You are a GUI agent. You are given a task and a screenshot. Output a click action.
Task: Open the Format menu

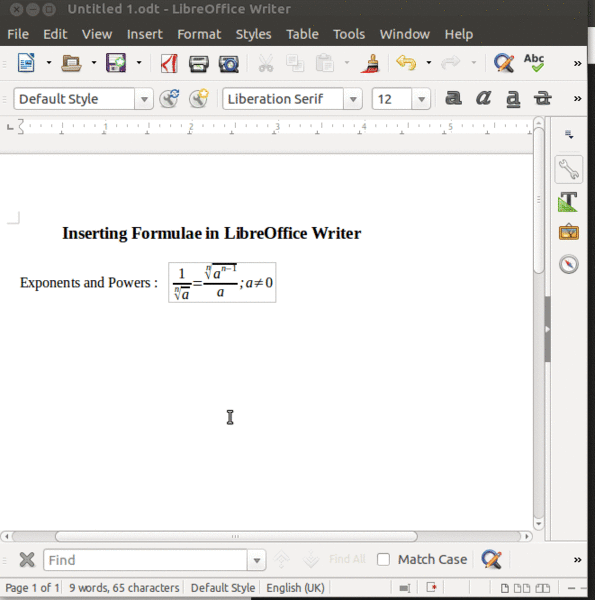click(x=199, y=34)
